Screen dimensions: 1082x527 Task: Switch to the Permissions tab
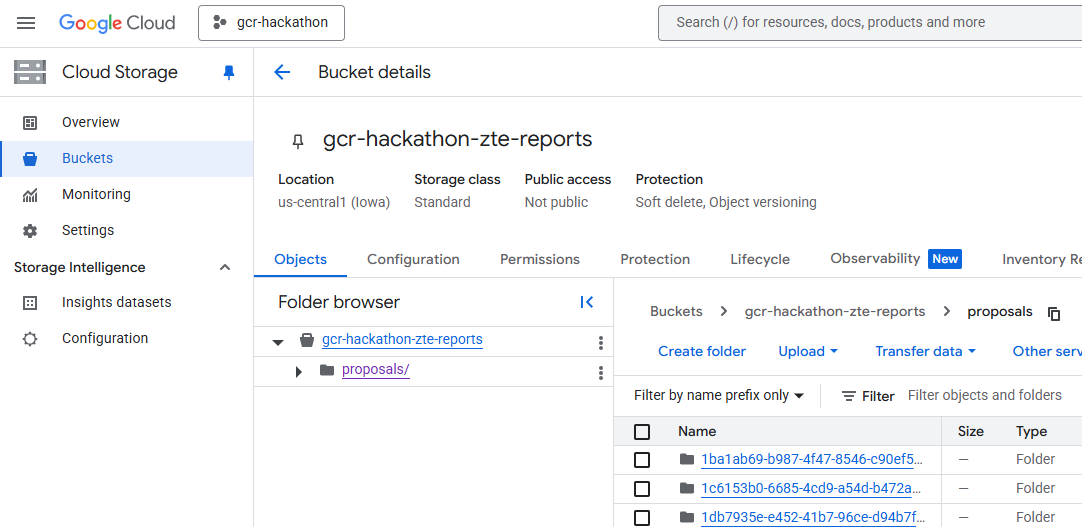(540, 259)
